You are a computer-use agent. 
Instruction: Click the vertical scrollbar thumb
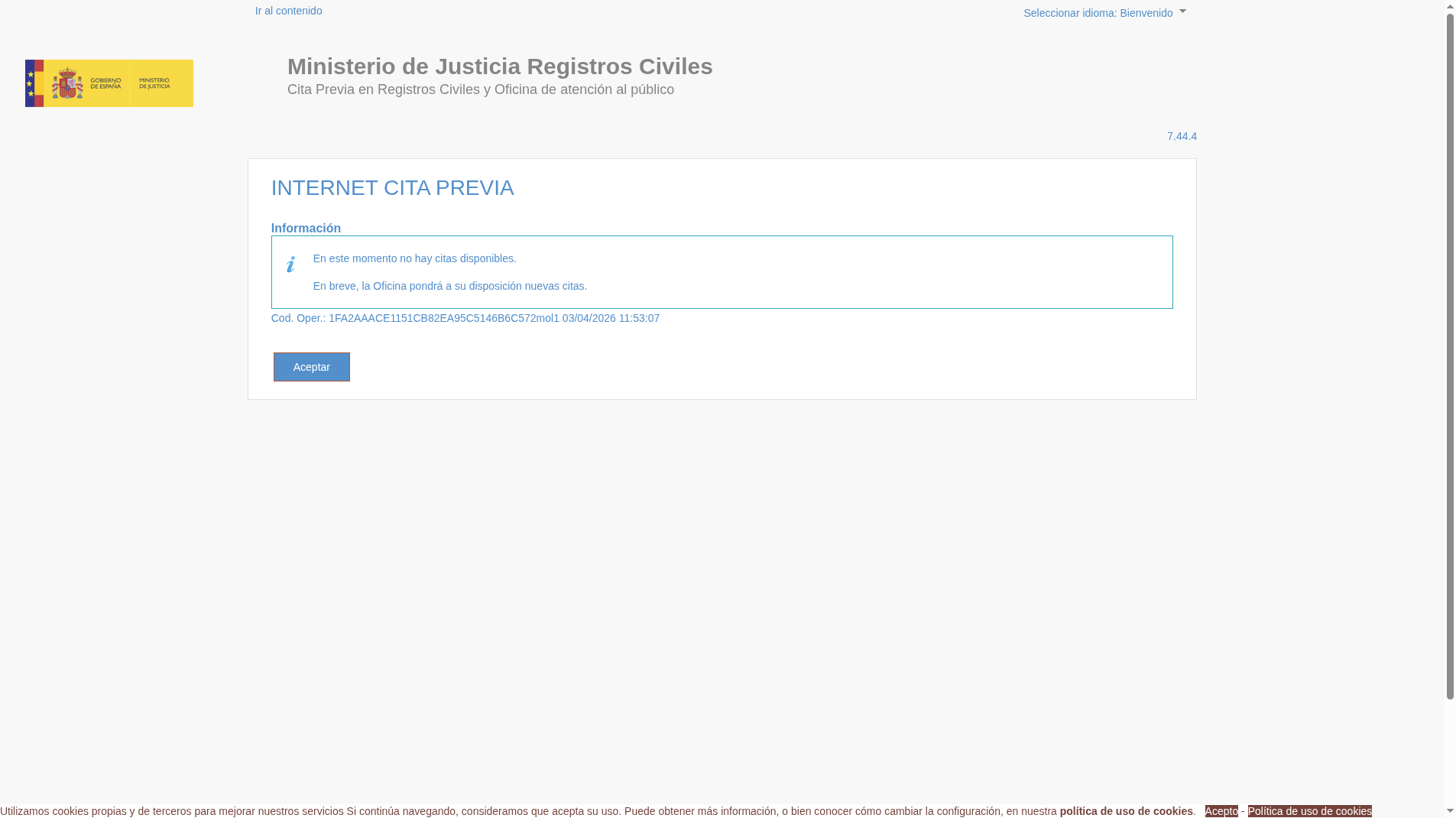pyautogui.click(x=1450, y=358)
